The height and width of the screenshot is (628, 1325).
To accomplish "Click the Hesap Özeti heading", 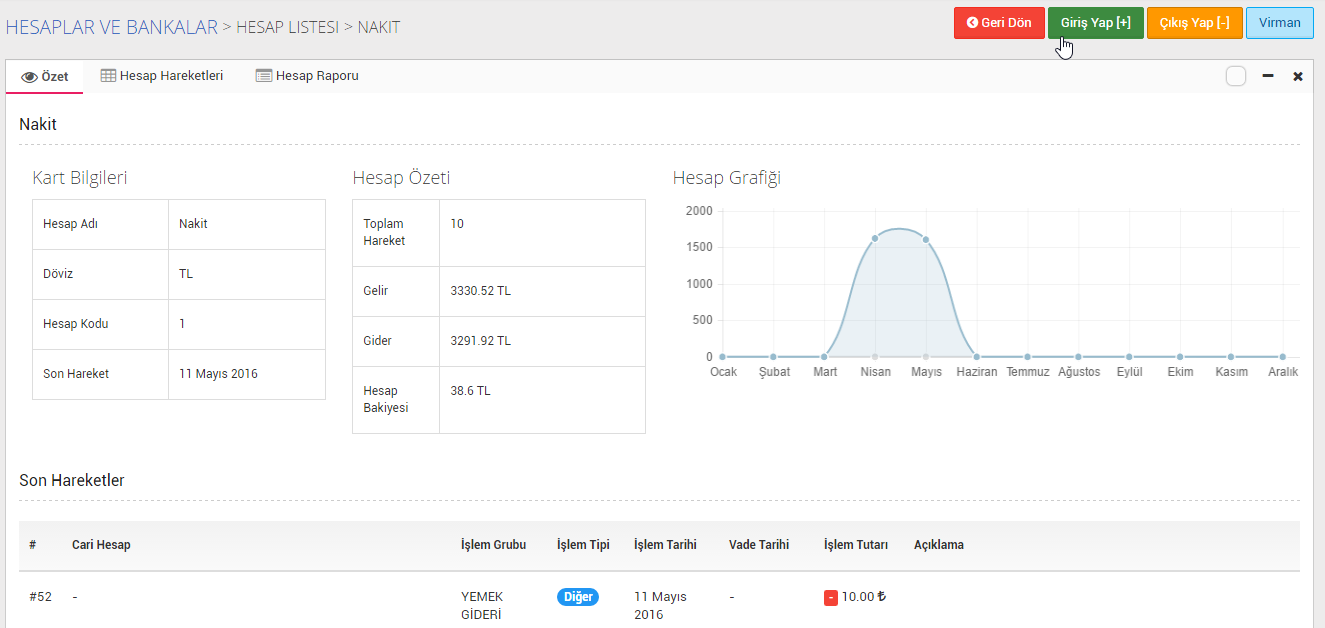I will pyautogui.click(x=401, y=179).
